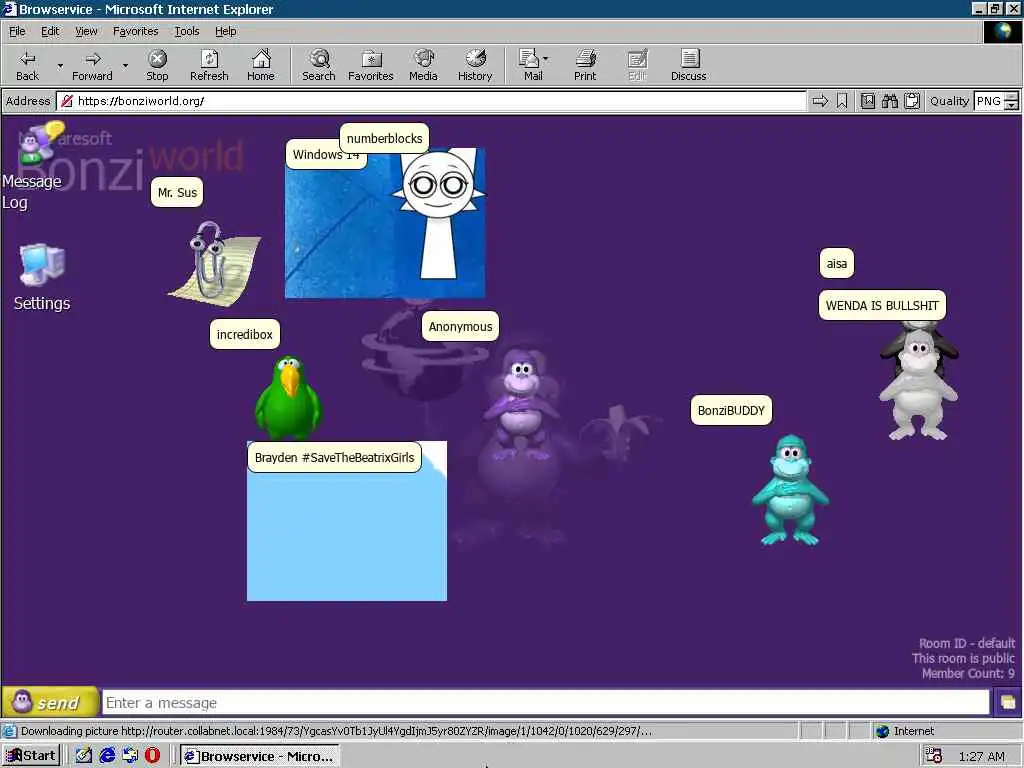Open the File menu

pyautogui.click(x=17, y=31)
